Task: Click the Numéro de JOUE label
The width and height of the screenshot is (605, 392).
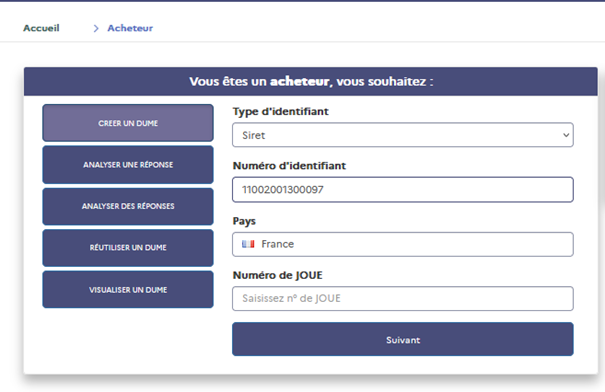Action: 278,275
